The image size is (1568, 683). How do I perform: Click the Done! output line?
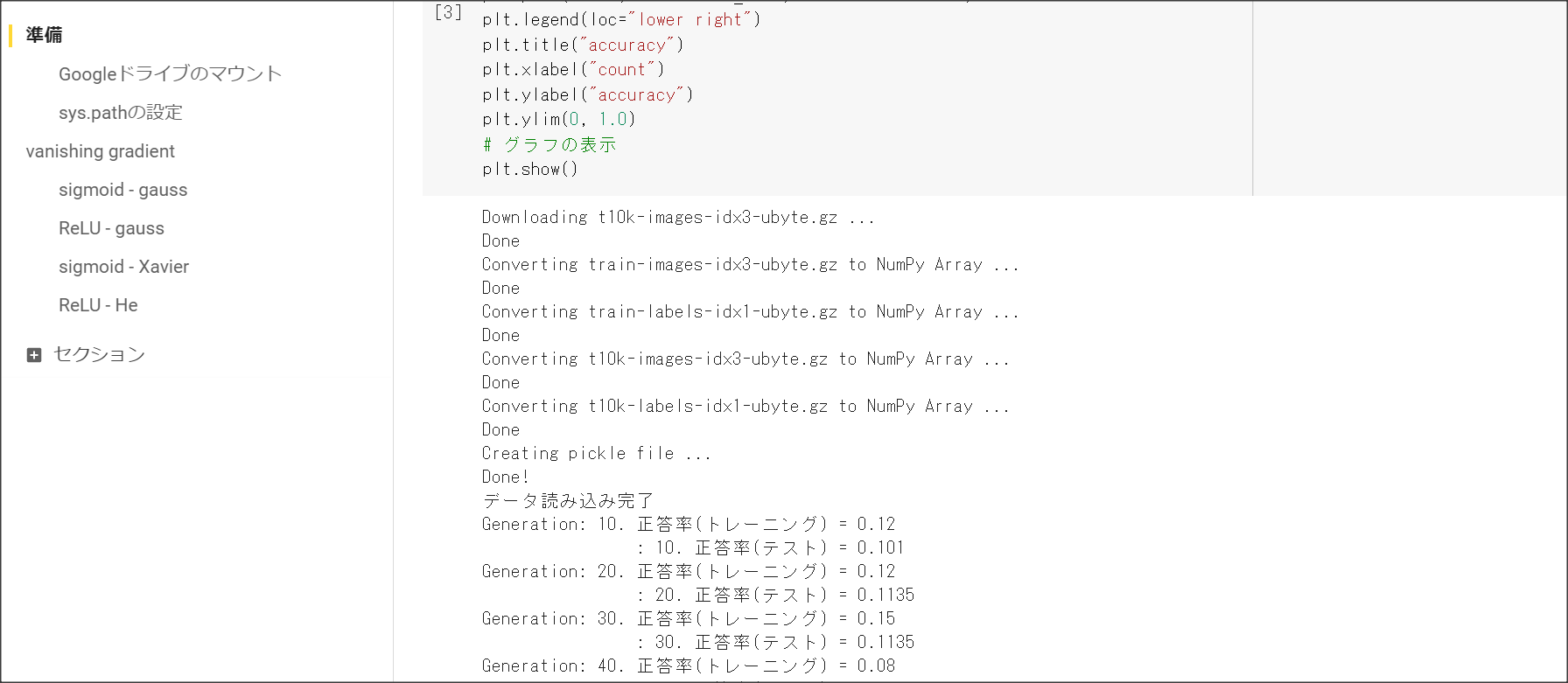coord(506,477)
